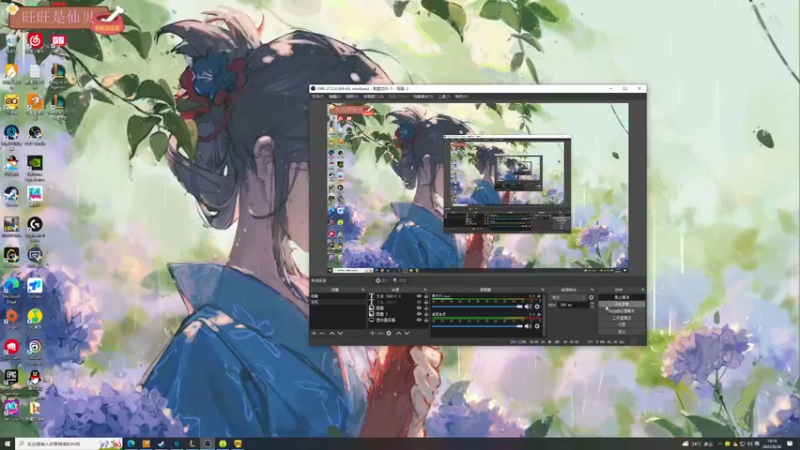
Task: Hide the first image source via eye icon
Action: pyautogui.click(x=419, y=308)
